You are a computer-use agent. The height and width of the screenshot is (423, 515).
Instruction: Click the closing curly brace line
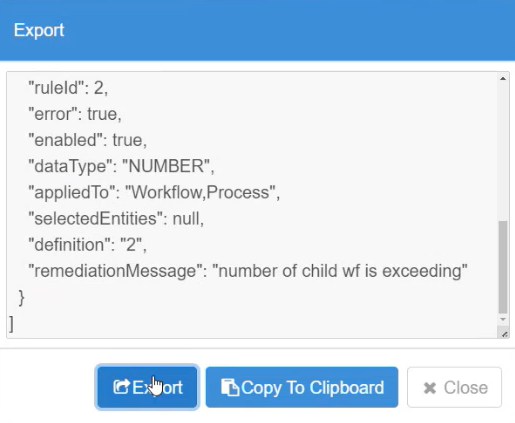[x=21, y=297]
